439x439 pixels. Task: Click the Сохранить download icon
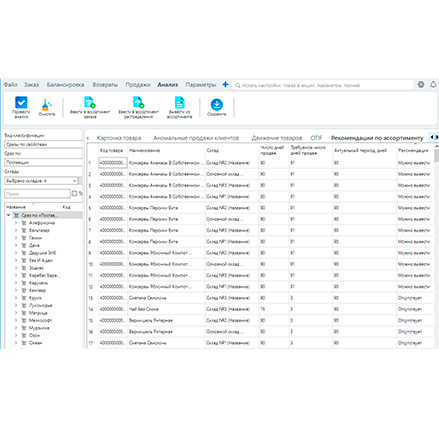(x=217, y=104)
